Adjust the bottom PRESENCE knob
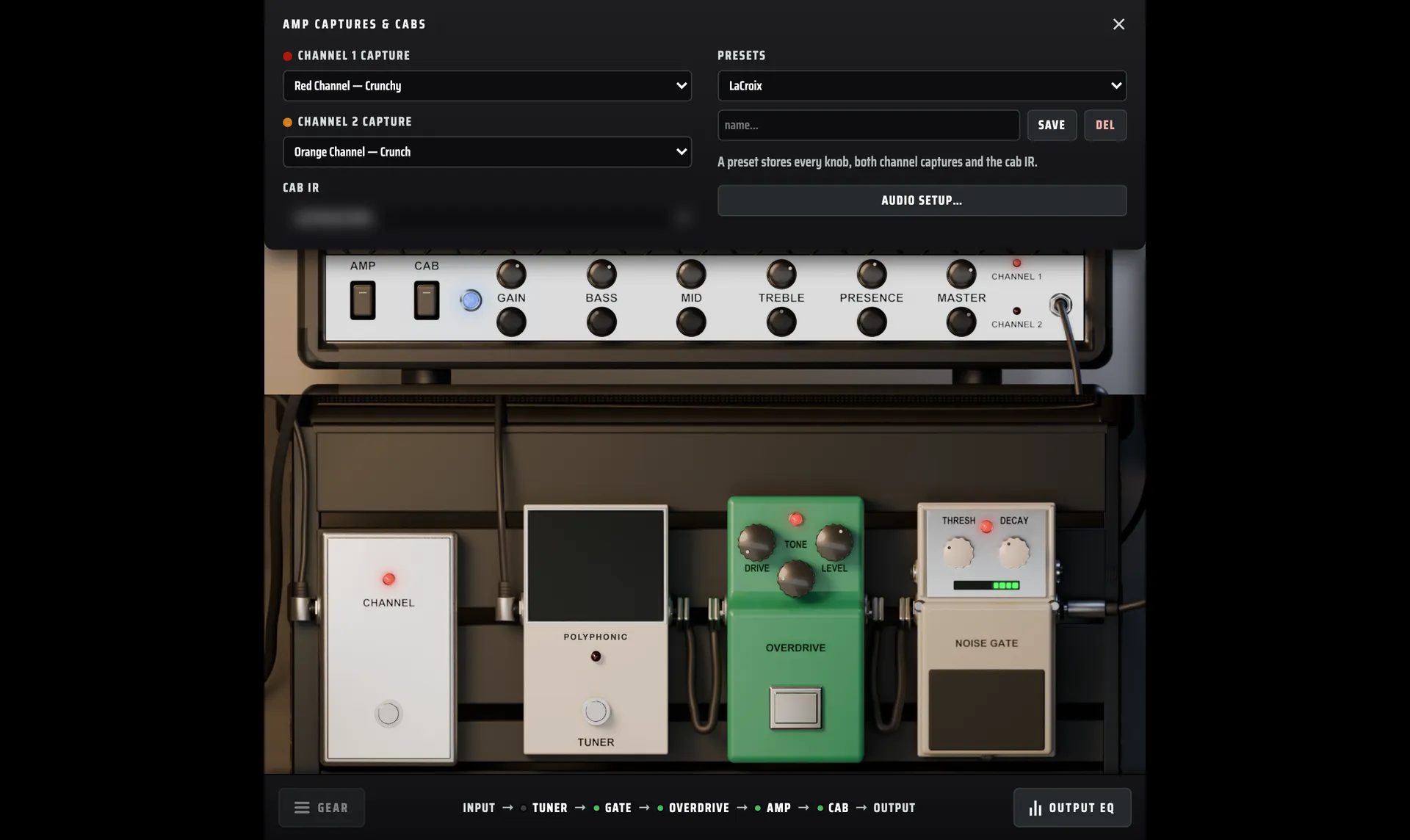 point(872,322)
